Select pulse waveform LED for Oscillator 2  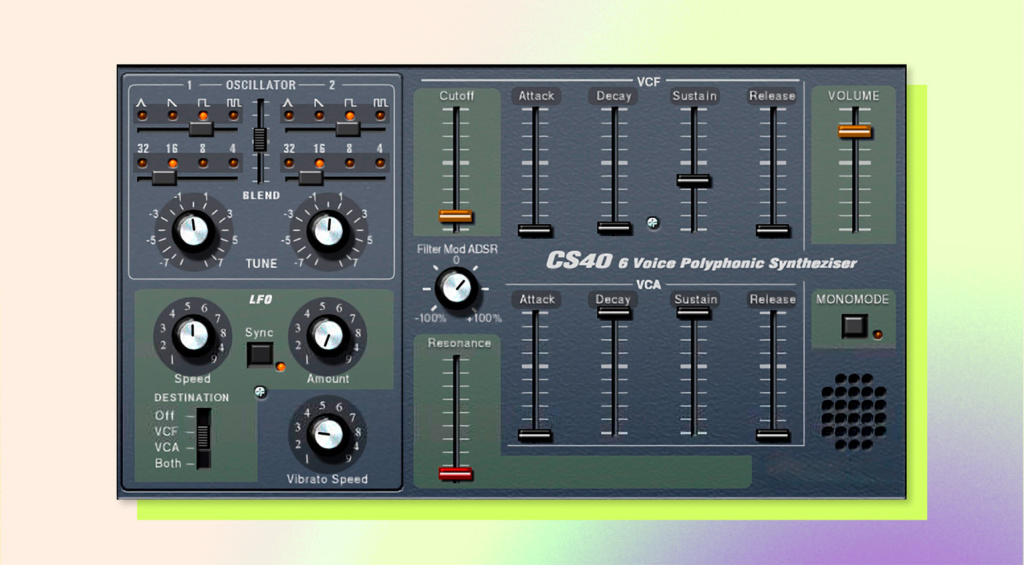(x=380, y=116)
